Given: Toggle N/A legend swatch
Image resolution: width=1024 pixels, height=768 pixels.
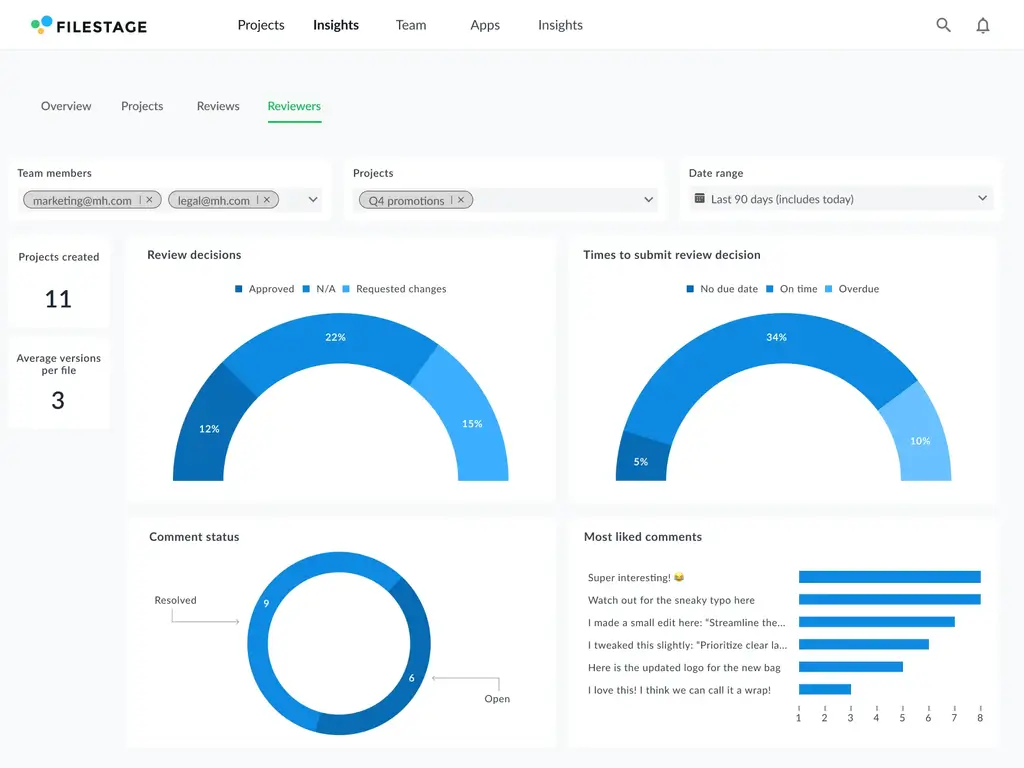Looking at the screenshot, I should 306,289.
